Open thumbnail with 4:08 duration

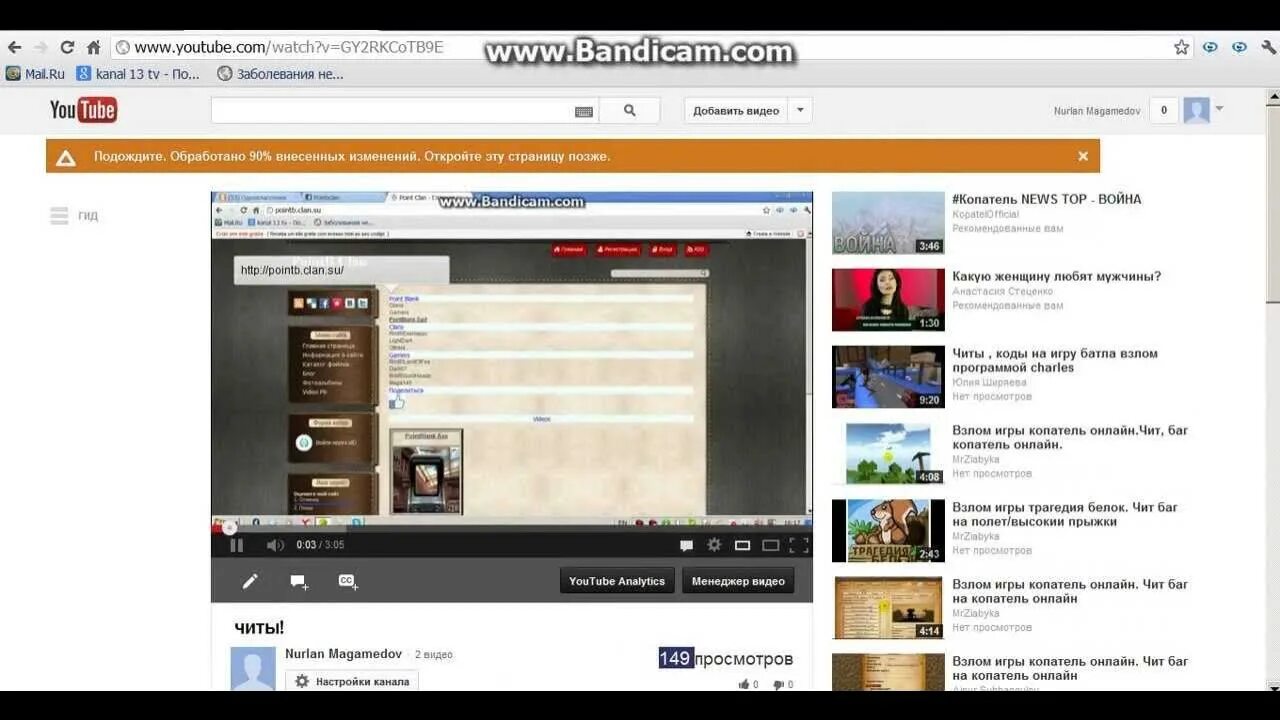point(888,454)
